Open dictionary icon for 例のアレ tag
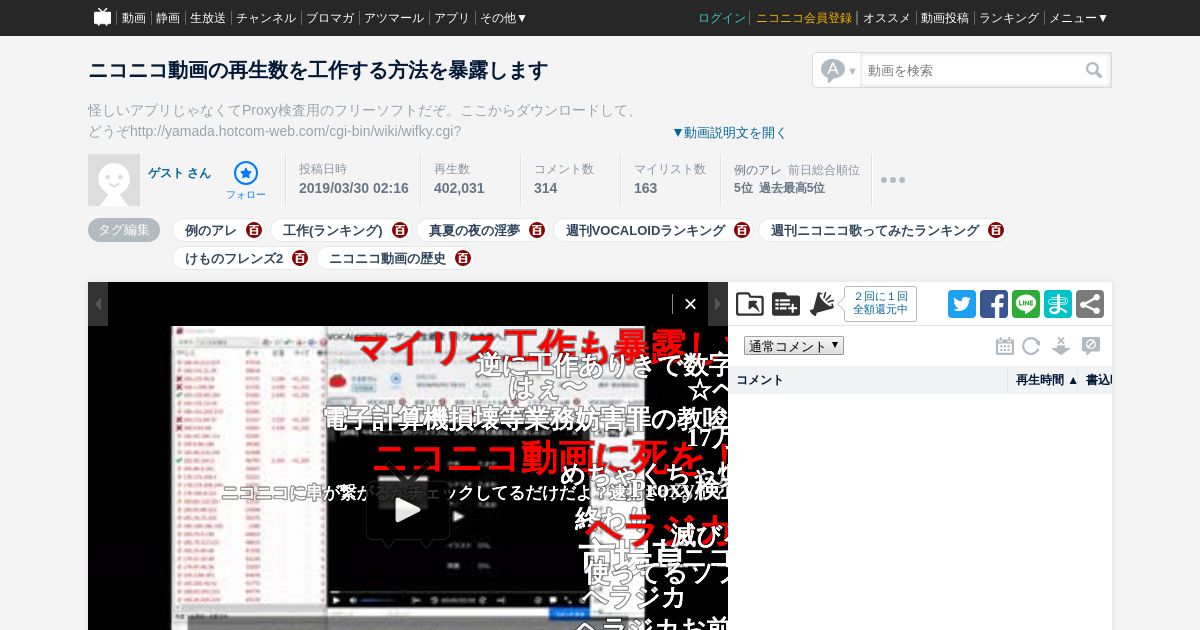 tap(254, 230)
